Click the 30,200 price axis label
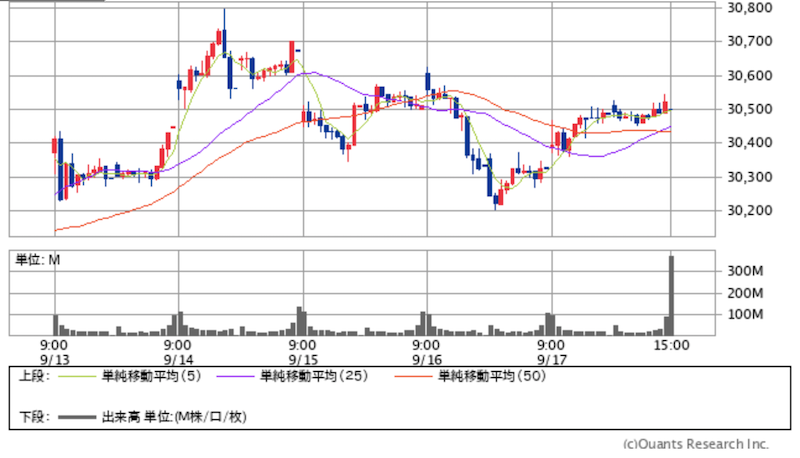Image resolution: width=800 pixels, height=458 pixels. (749, 210)
